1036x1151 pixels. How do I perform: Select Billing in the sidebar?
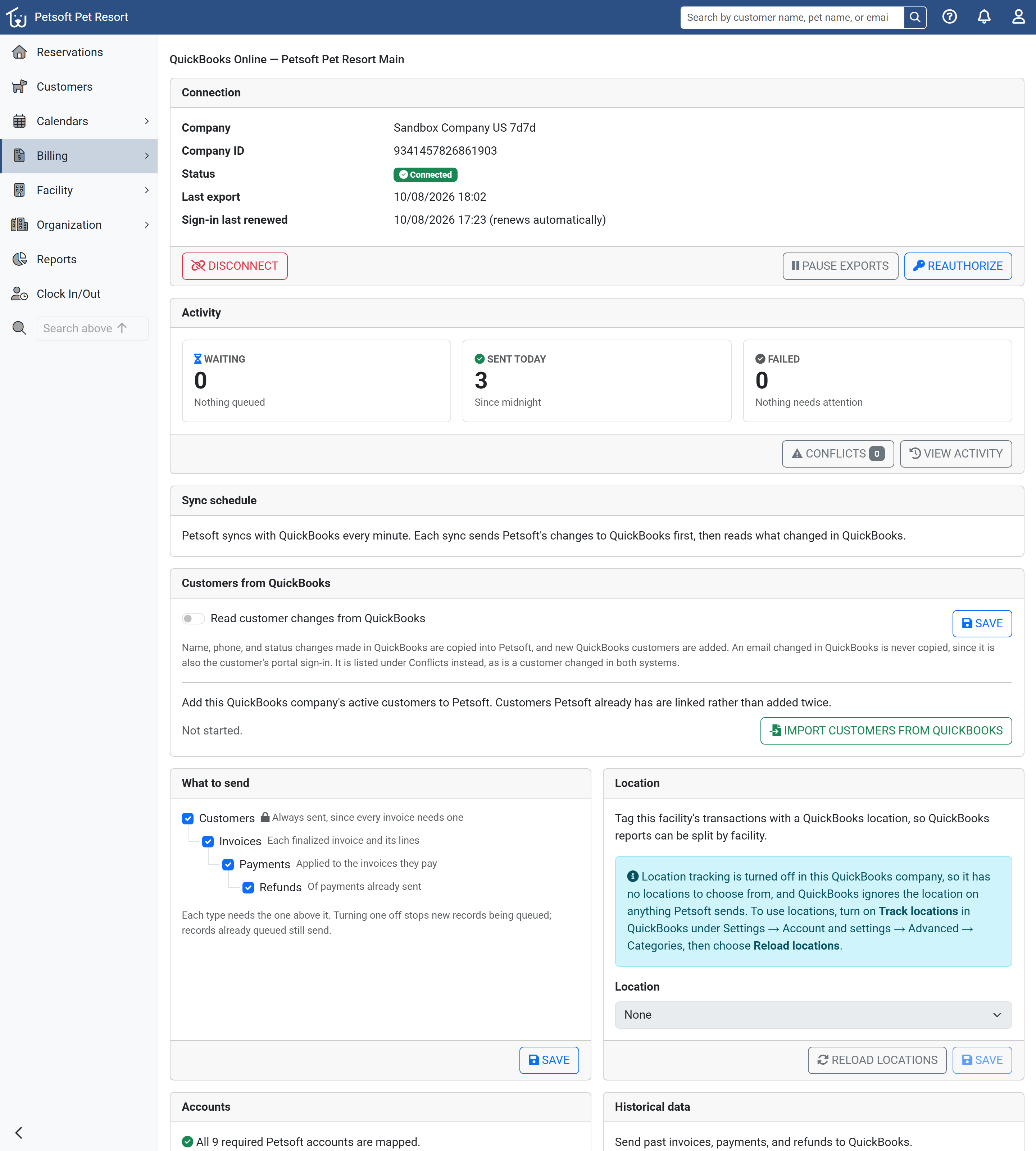(x=79, y=155)
